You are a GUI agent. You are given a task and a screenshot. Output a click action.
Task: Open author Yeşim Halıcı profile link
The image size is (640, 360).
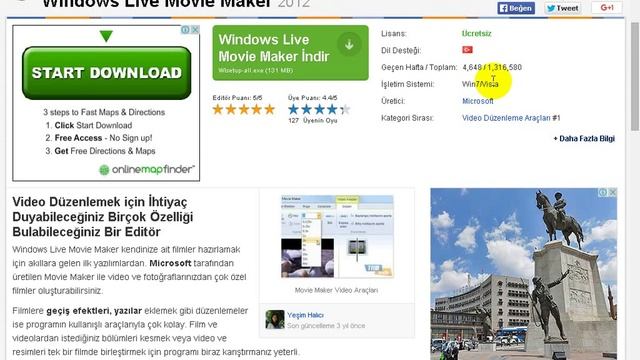click(x=305, y=315)
